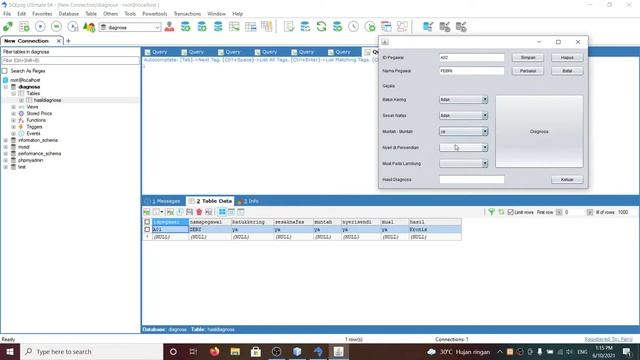Open the diagnosa database dropdown in toolbar

pyautogui.click(x=158, y=27)
